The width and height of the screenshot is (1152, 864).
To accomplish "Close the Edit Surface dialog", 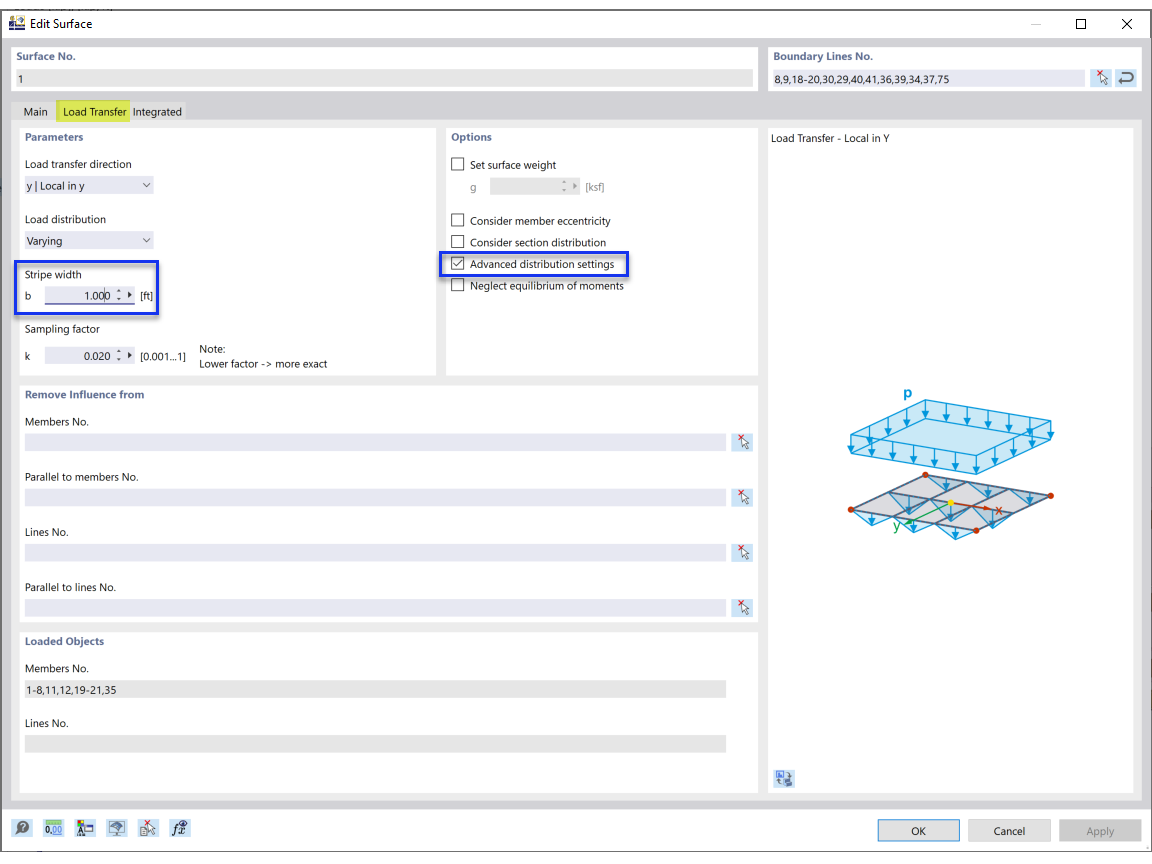I will point(1126,24).
